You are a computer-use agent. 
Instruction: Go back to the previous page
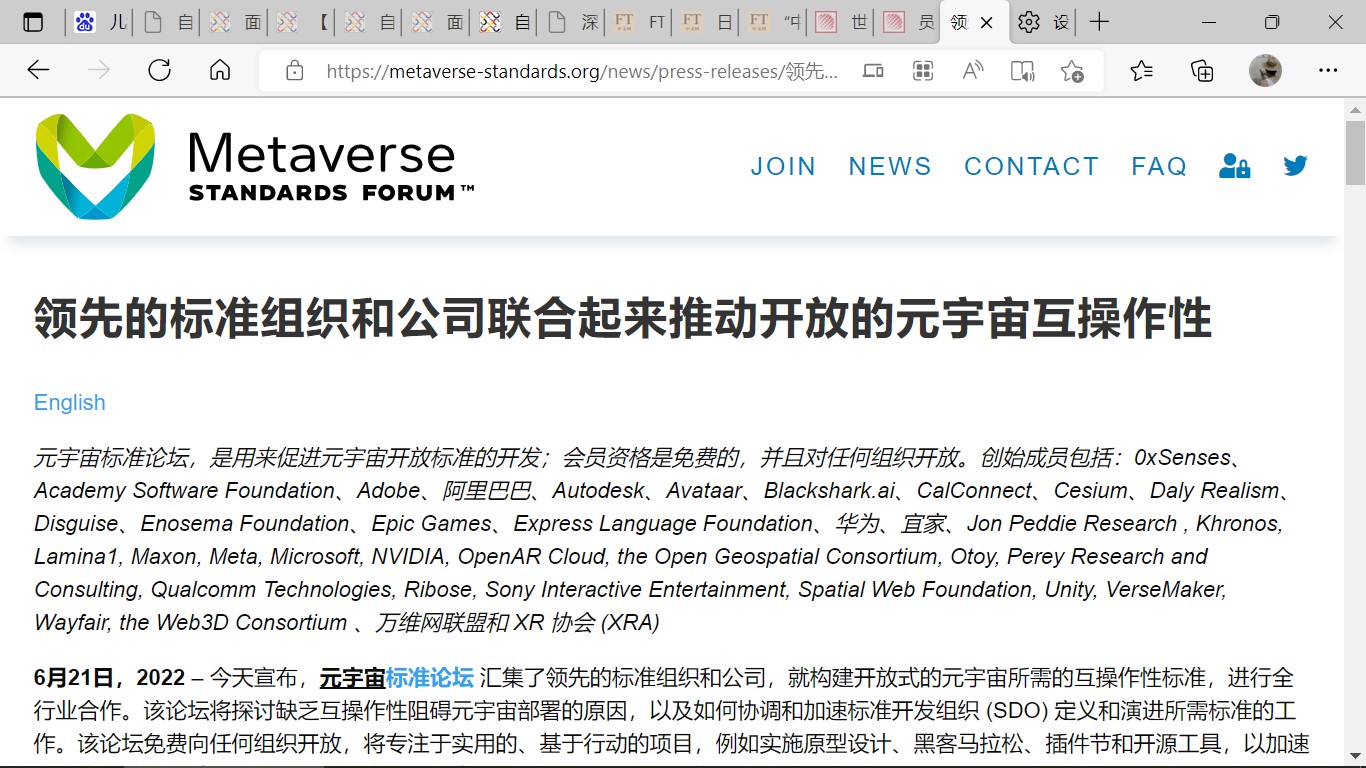point(38,70)
